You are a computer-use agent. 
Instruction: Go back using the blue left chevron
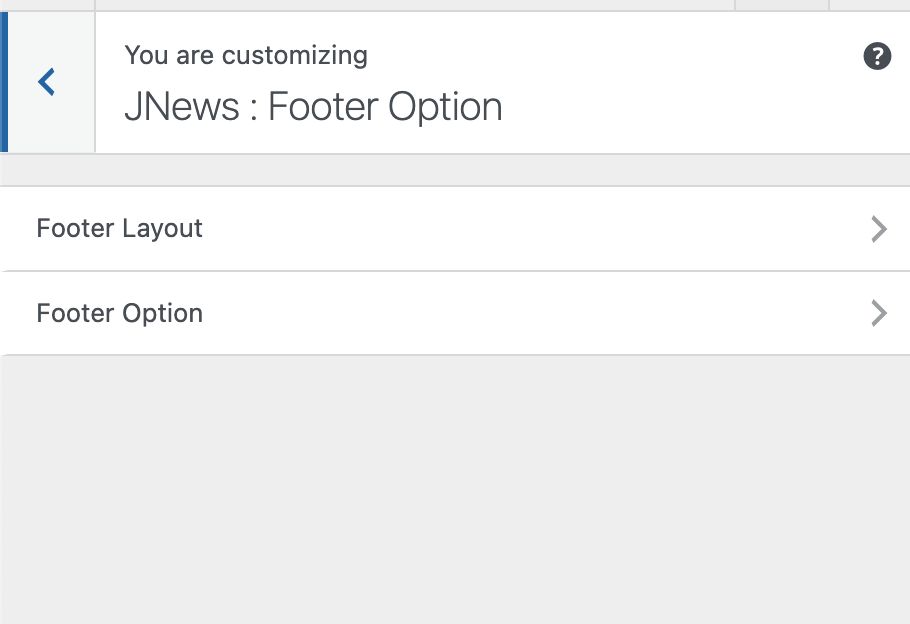(46, 82)
